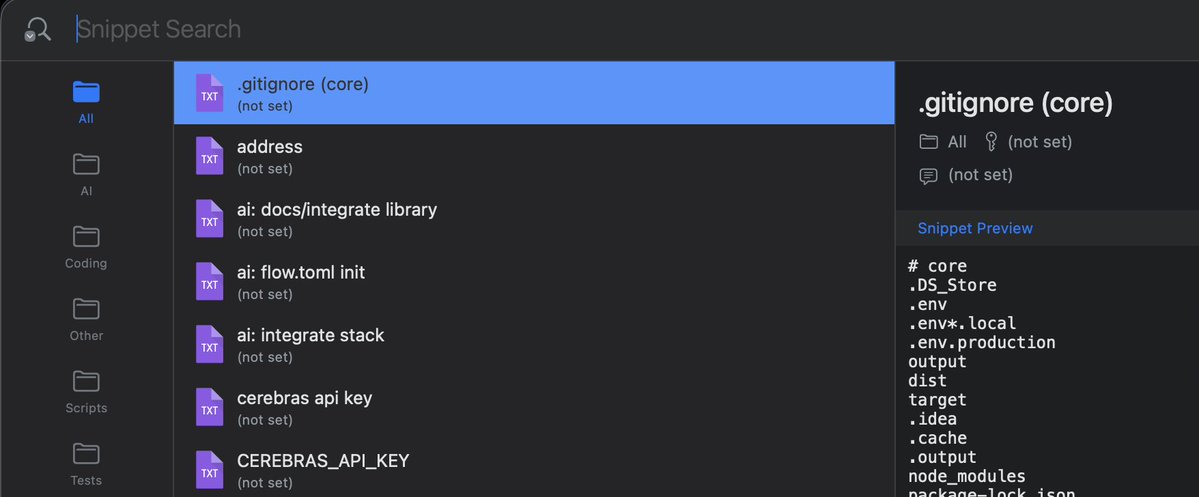Click the comment bubble icon in details
This screenshot has width=1199, height=497.
(928, 176)
